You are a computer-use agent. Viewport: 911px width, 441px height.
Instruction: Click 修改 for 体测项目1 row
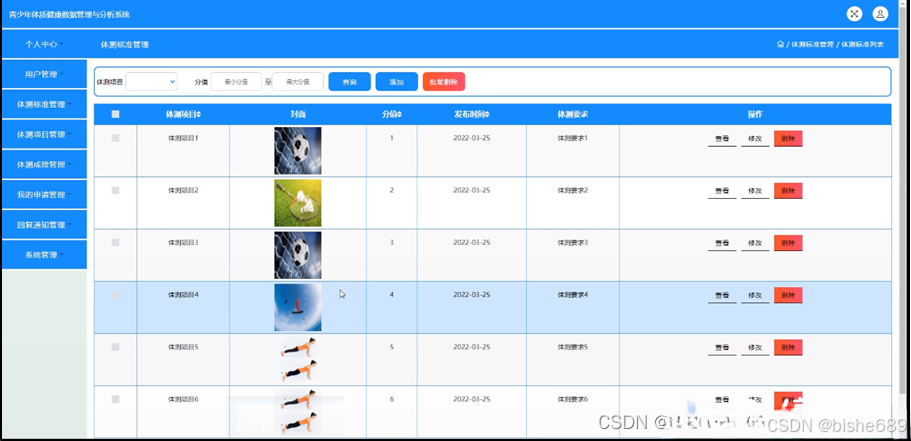coord(755,139)
